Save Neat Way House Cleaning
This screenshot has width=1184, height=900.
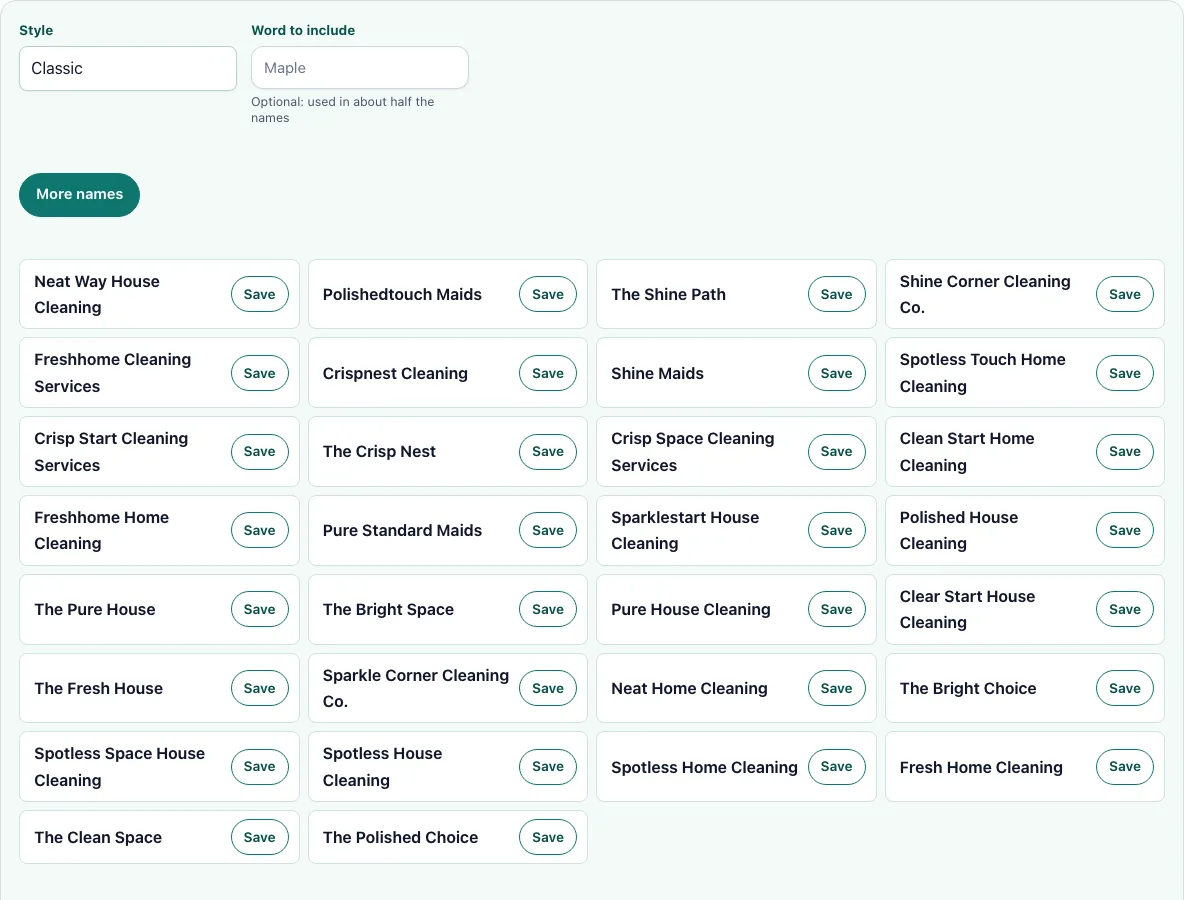(x=260, y=294)
